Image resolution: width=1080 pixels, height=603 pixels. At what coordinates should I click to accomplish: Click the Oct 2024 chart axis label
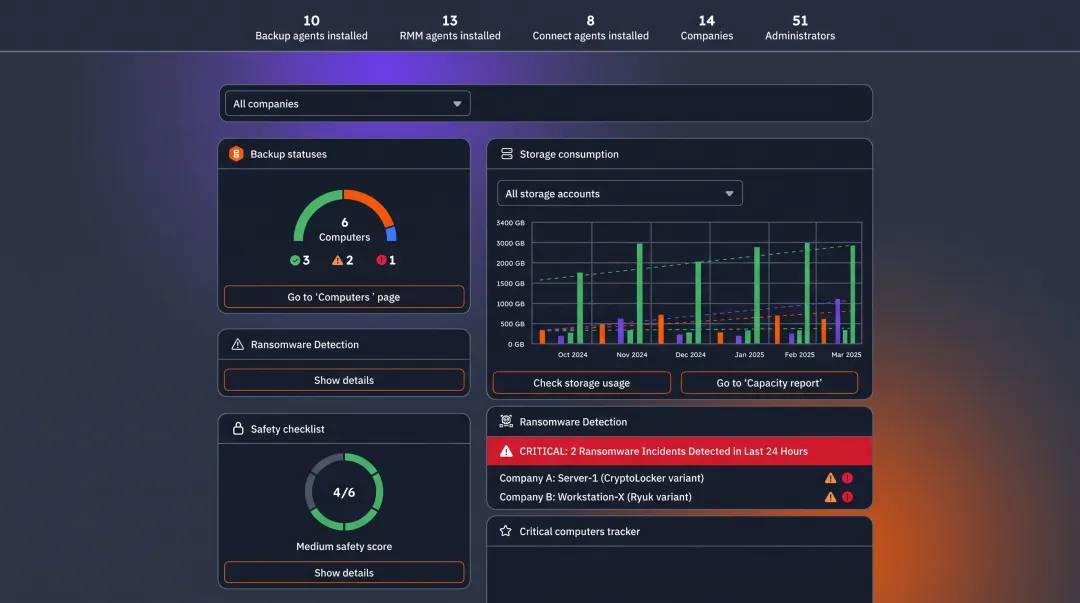(572, 355)
